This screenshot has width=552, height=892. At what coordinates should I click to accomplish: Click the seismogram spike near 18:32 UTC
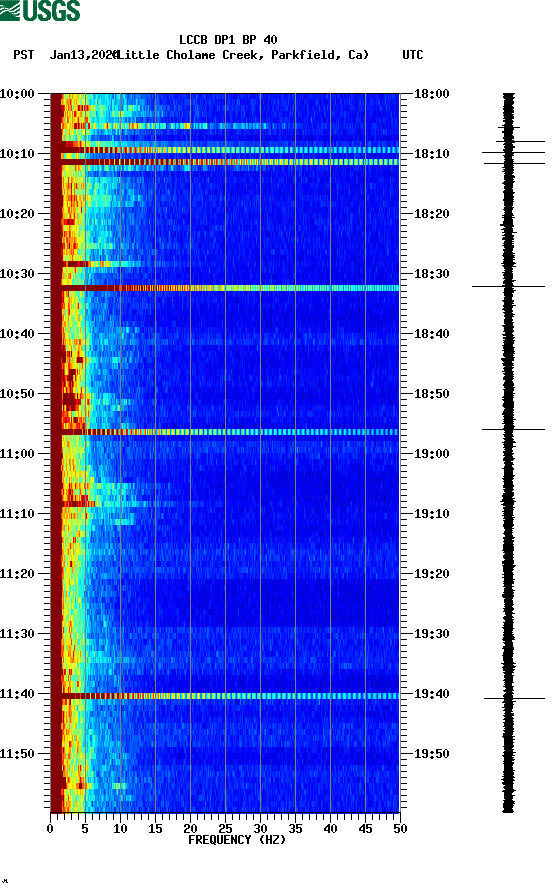508,287
